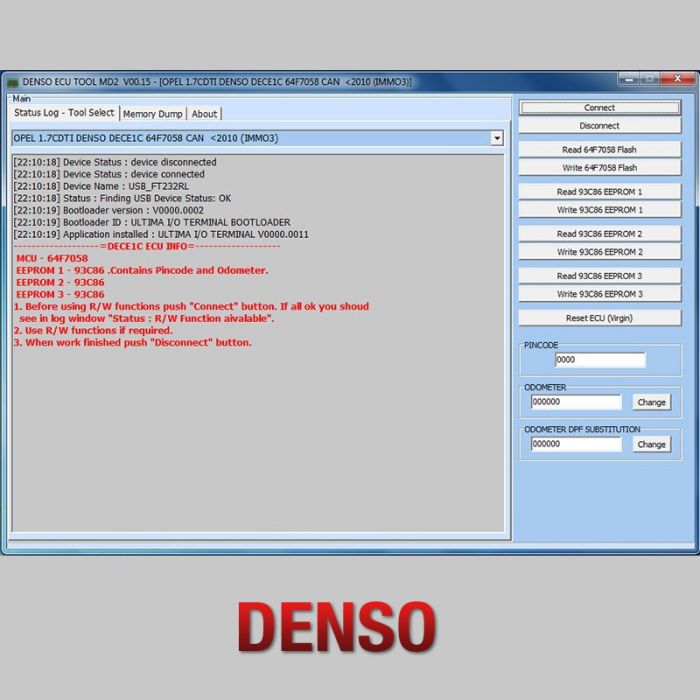Click the Disconnect button
This screenshot has height=700, width=700.
point(600,126)
